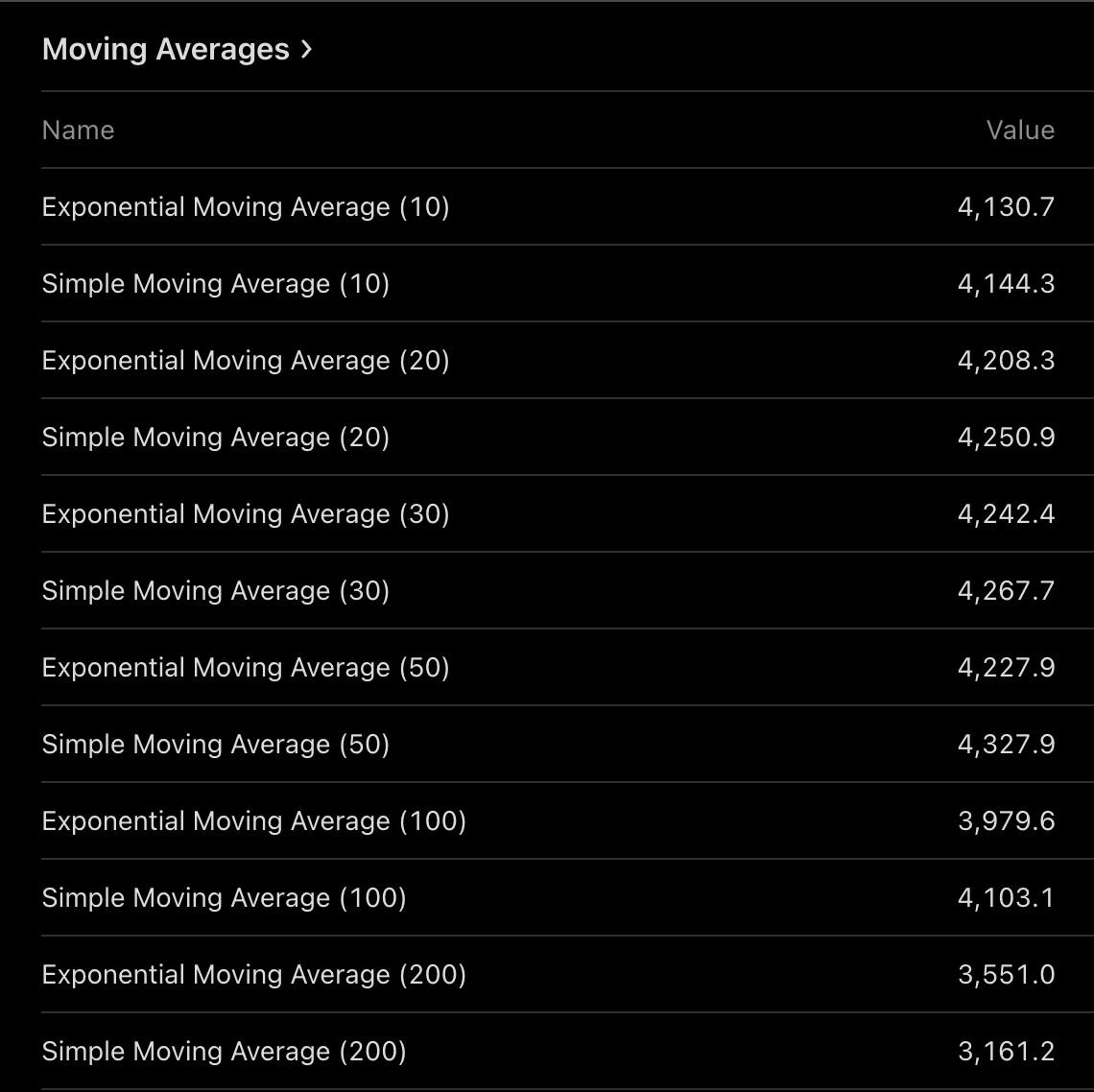Select Simple Moving Average (30) row
The height and width of the screenshot is (1092, 1094).
216,591
